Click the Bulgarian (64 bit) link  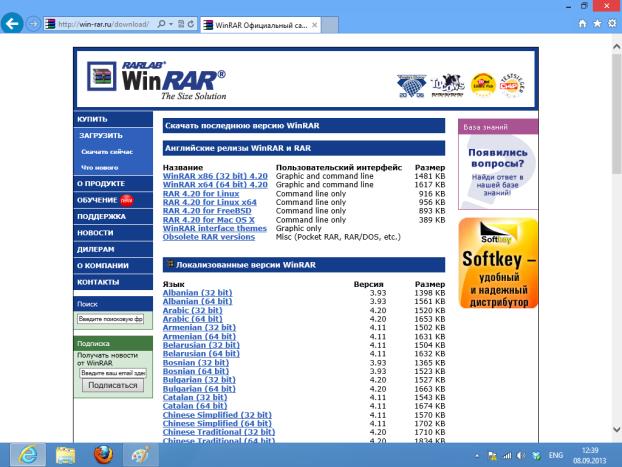pos(199,389)
